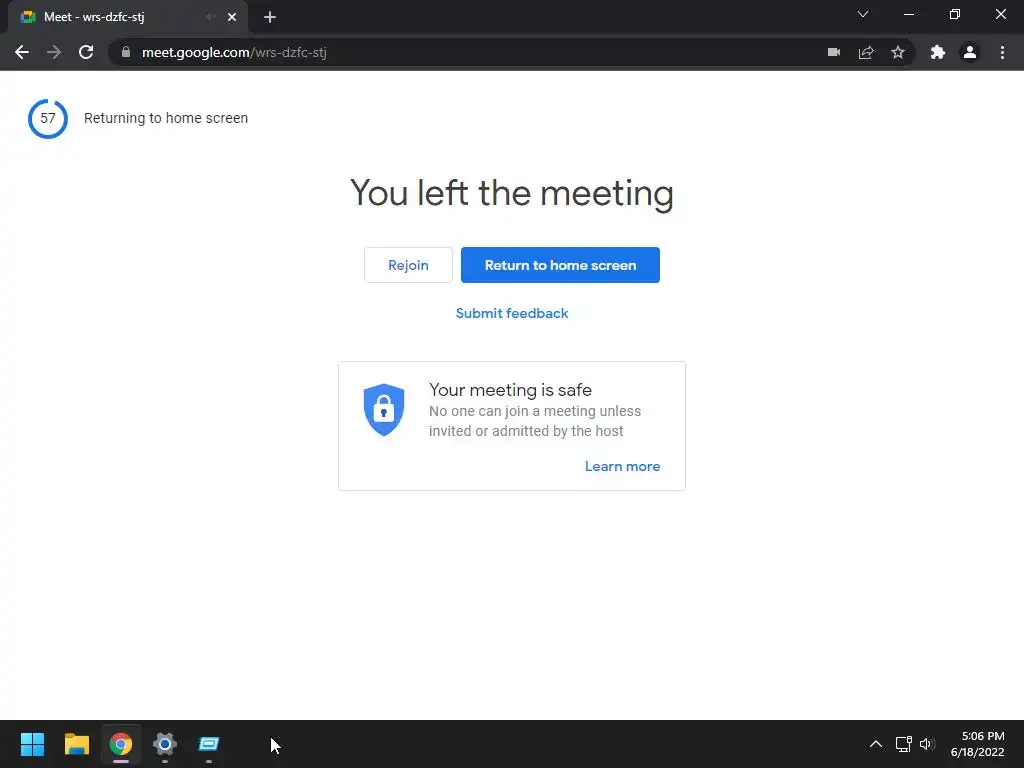The height and width of the screenshot is (768, 1024).
Task: Click 'Returning to home screen' text
Action: (166, 118)
